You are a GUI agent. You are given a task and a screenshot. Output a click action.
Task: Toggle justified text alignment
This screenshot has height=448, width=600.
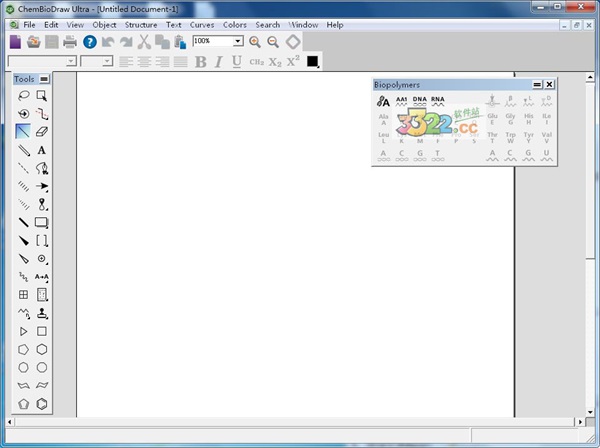[180, 62]
